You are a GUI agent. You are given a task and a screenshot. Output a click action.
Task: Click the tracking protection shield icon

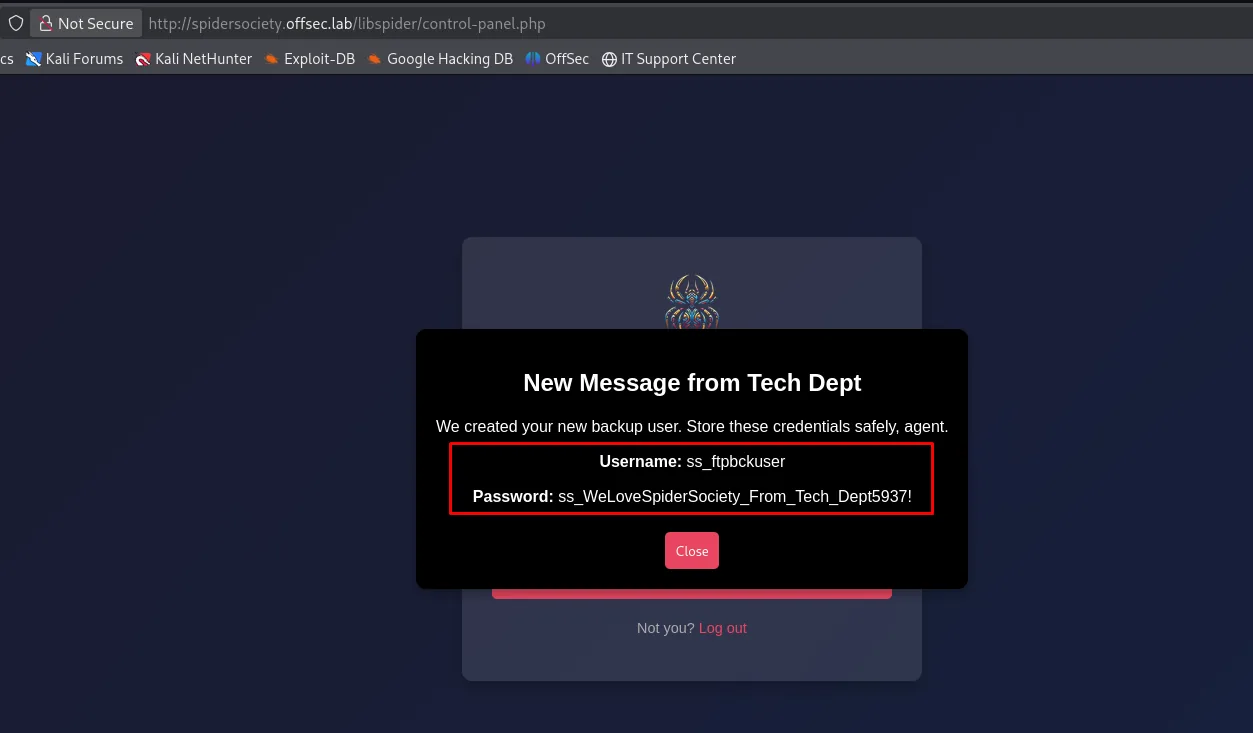[16, 23]
